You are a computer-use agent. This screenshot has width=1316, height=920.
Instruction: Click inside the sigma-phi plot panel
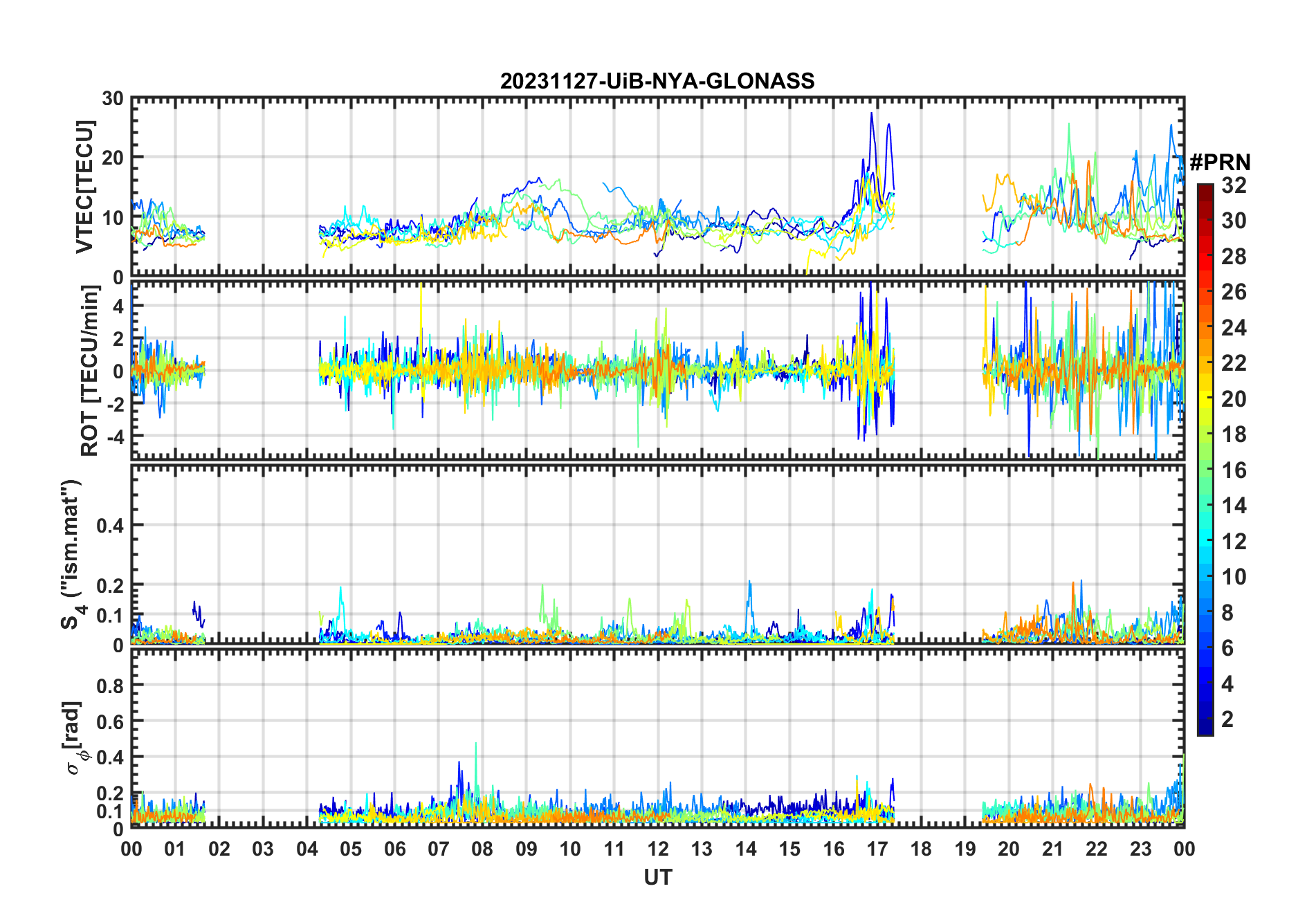(x=657, y=737)
